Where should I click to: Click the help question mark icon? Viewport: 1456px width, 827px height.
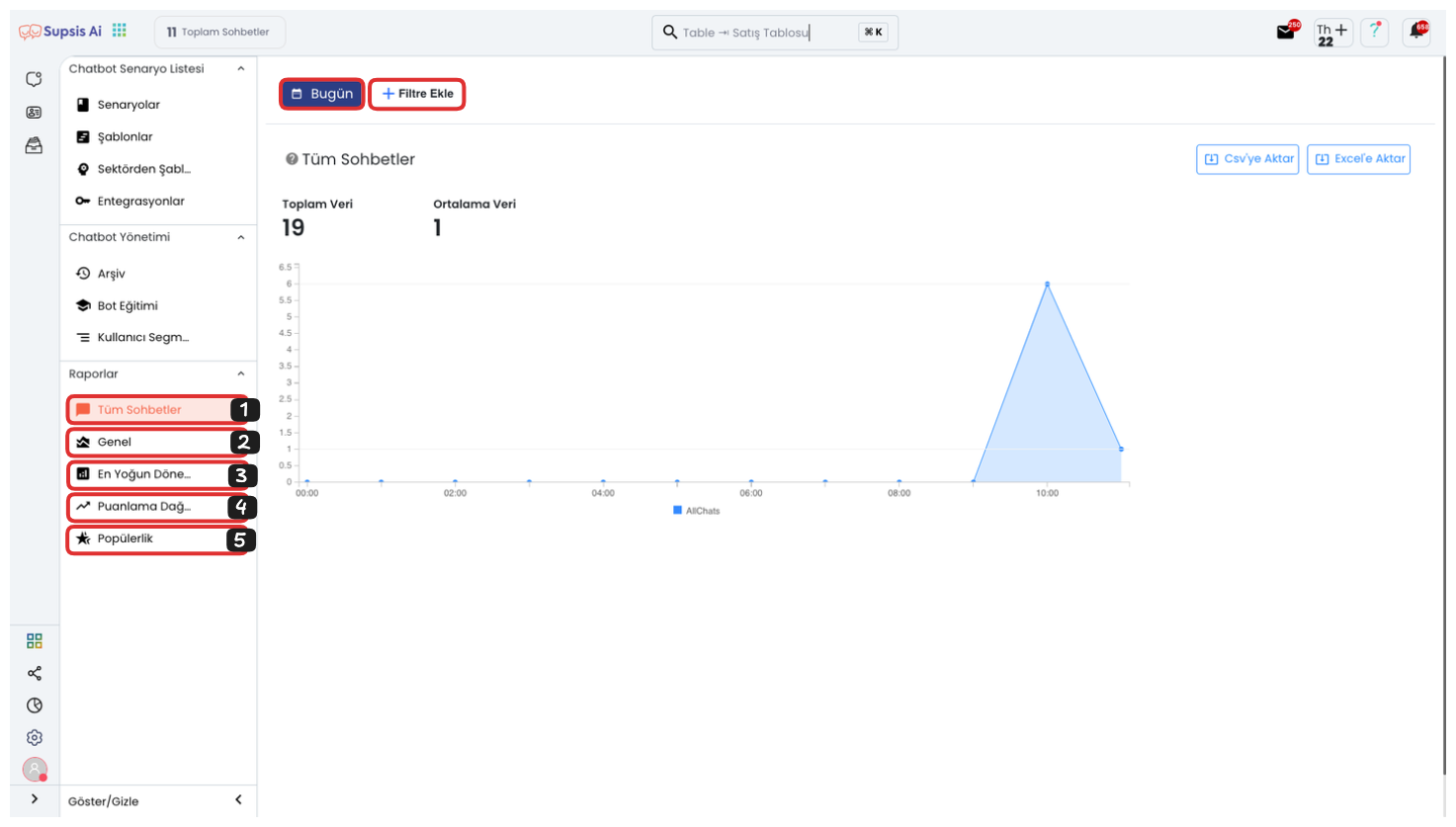coord(1375,32)
